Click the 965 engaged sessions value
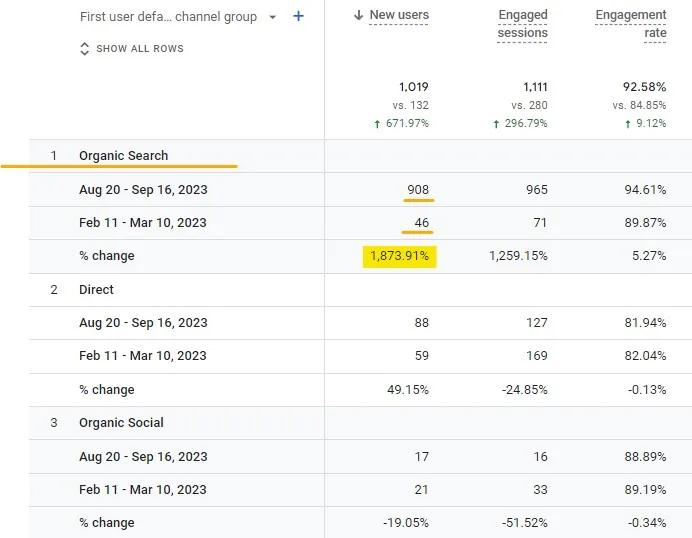This screenshot has height=538, width=692. point(537,190)
